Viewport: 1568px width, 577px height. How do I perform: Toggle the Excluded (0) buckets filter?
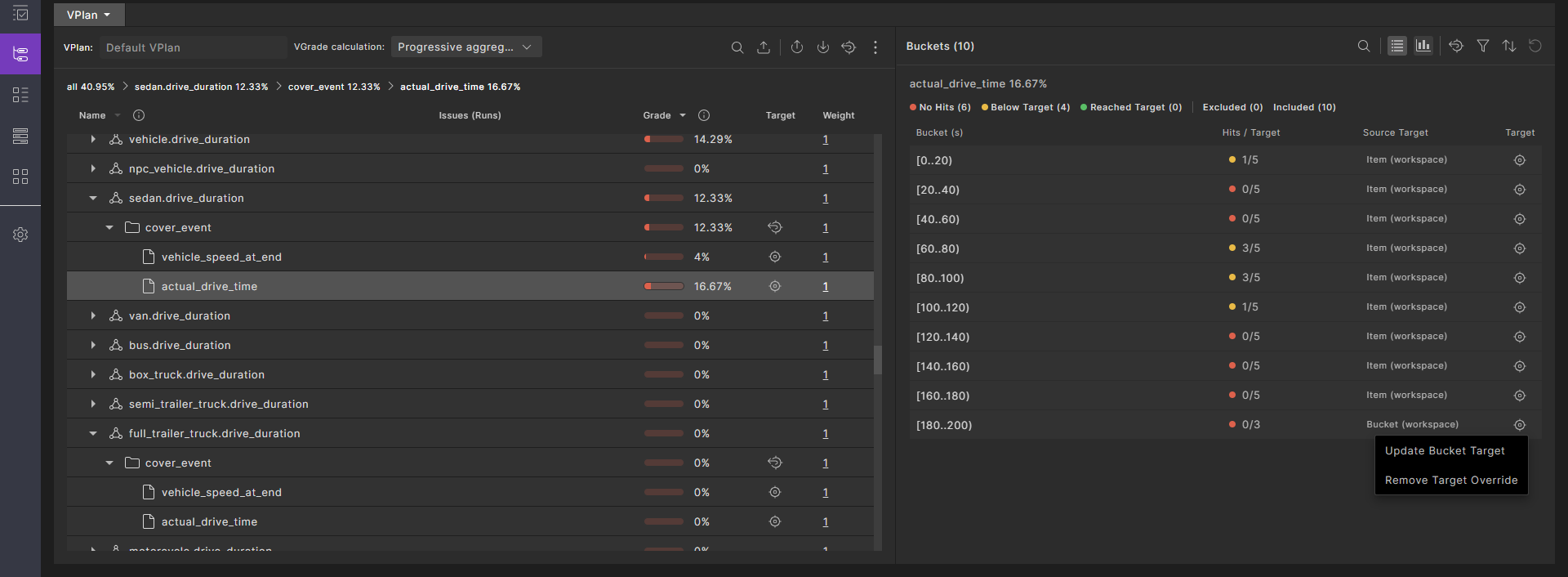(x=1232, y=107)
